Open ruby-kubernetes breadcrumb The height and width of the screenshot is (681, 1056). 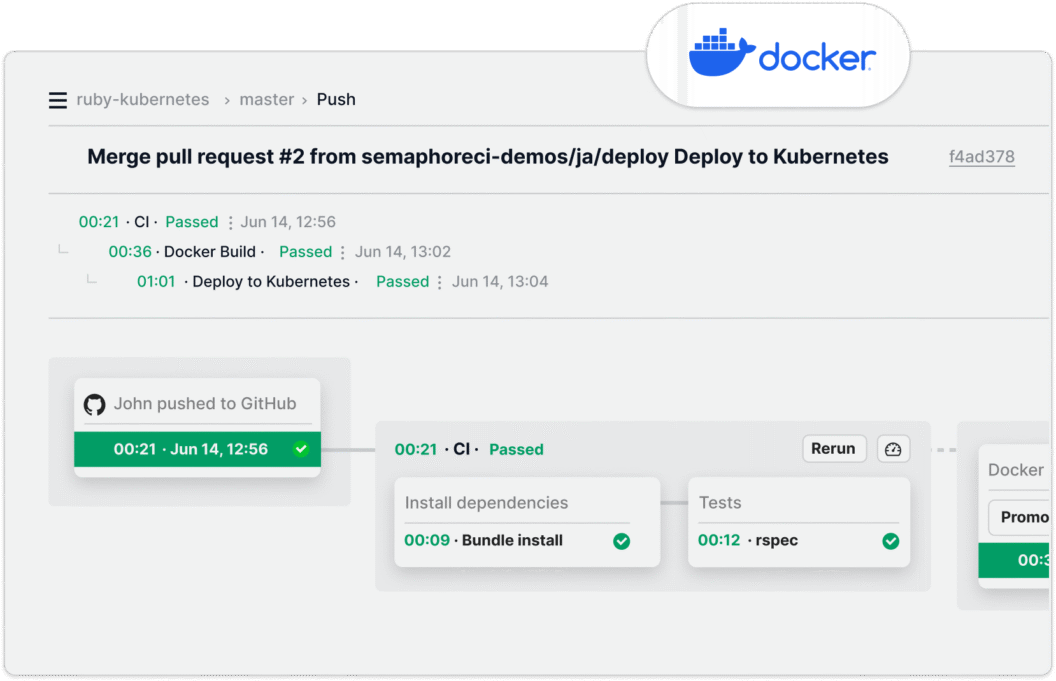click(143, 100)
